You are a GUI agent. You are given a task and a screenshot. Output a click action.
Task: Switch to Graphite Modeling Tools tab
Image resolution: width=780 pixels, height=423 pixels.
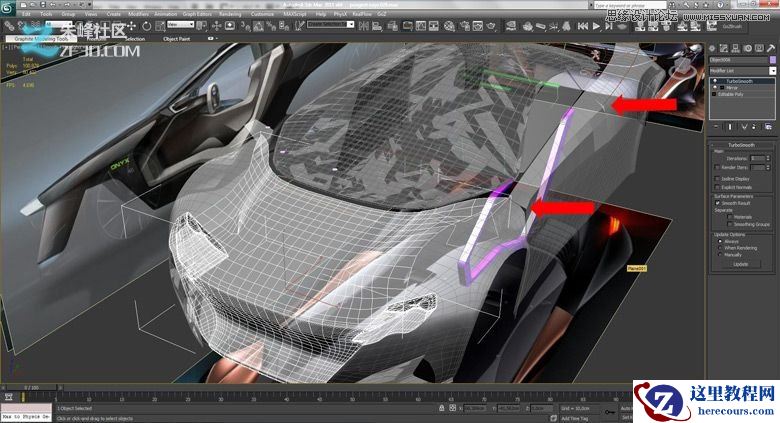41,39
